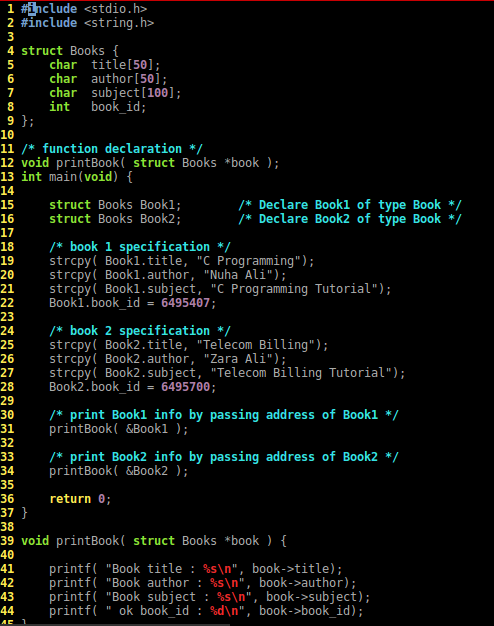Click the "function declaration" comment
The height and width of the screenshot is (626, 494).
click(x=112, y=149)
